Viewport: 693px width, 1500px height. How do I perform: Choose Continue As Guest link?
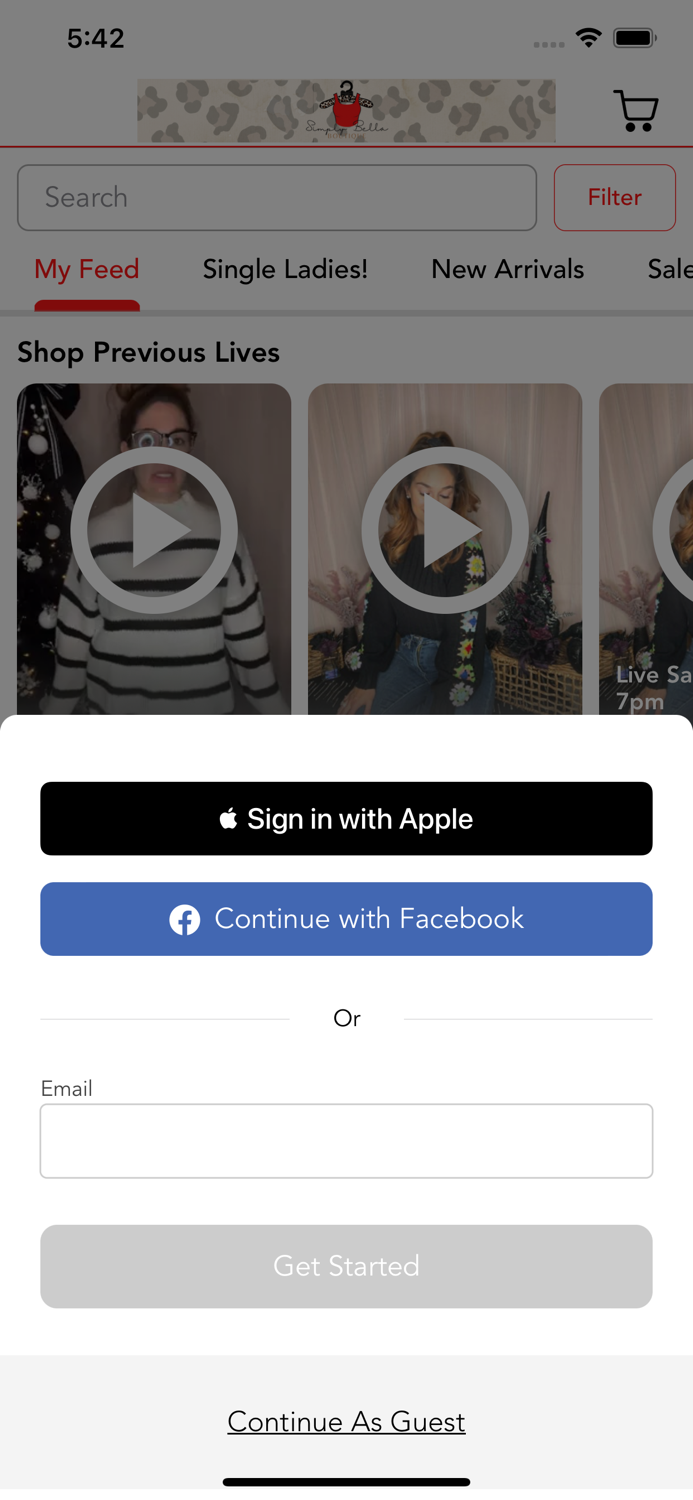click(x=346, y=1422)
